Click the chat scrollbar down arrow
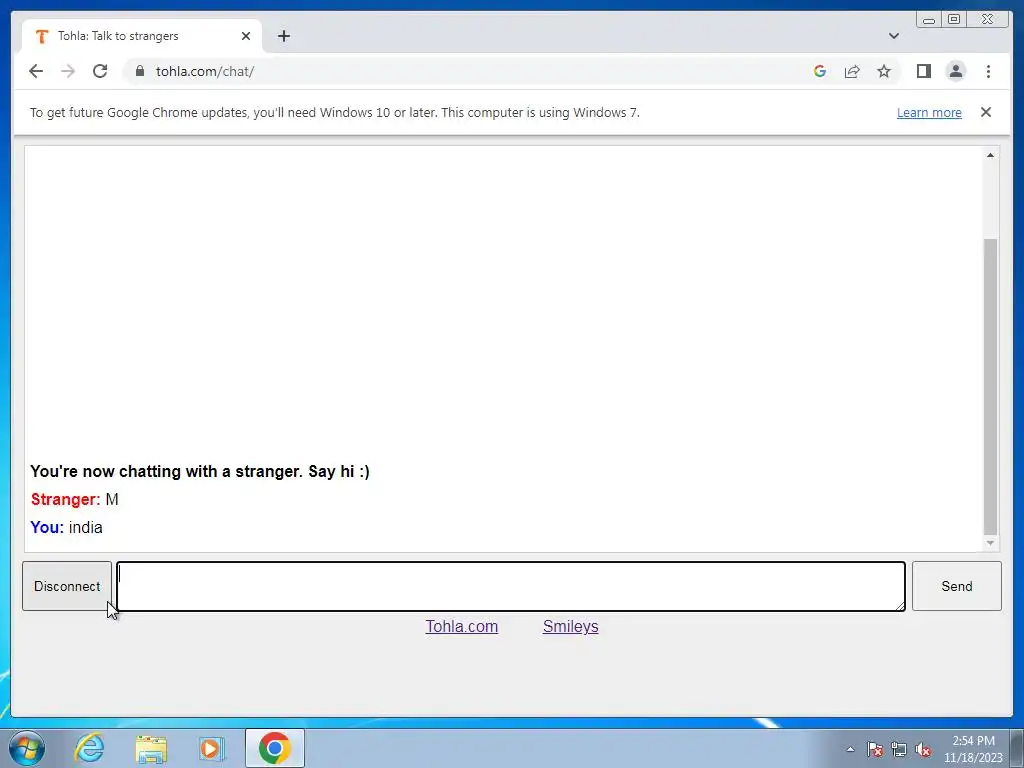Image resolution: width=1024 pixels, height=768 pixels. click(990, 543)
